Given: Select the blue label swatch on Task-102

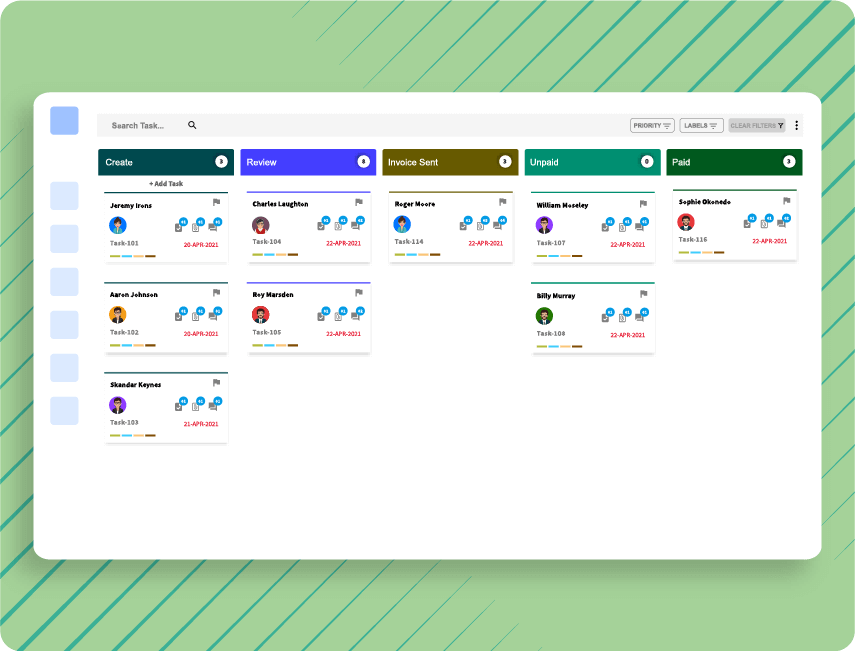Looking at the screenshot, I should pyautogui.click(x=128, y=345).
